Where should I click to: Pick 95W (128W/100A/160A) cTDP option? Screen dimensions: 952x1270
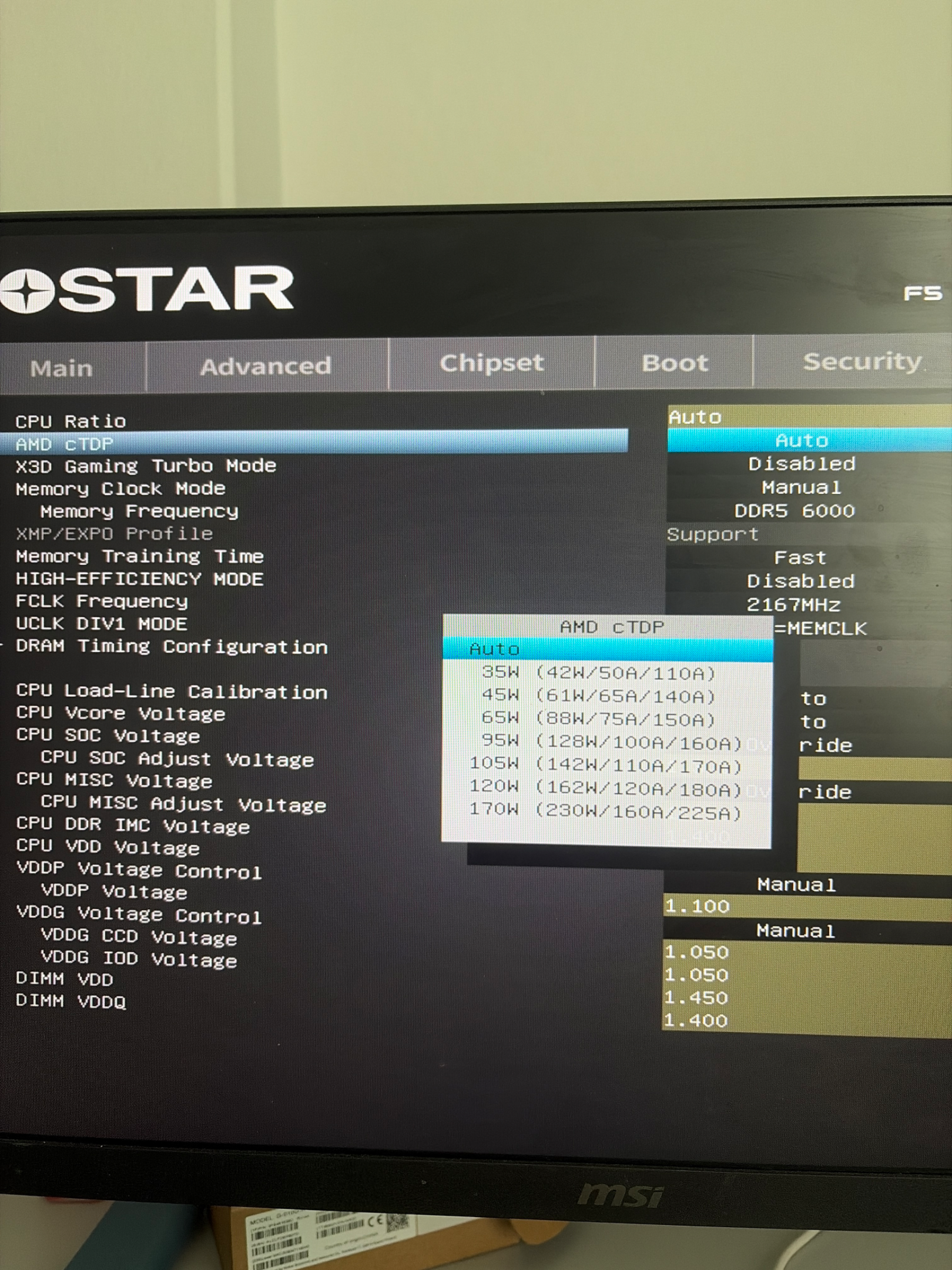611,742
